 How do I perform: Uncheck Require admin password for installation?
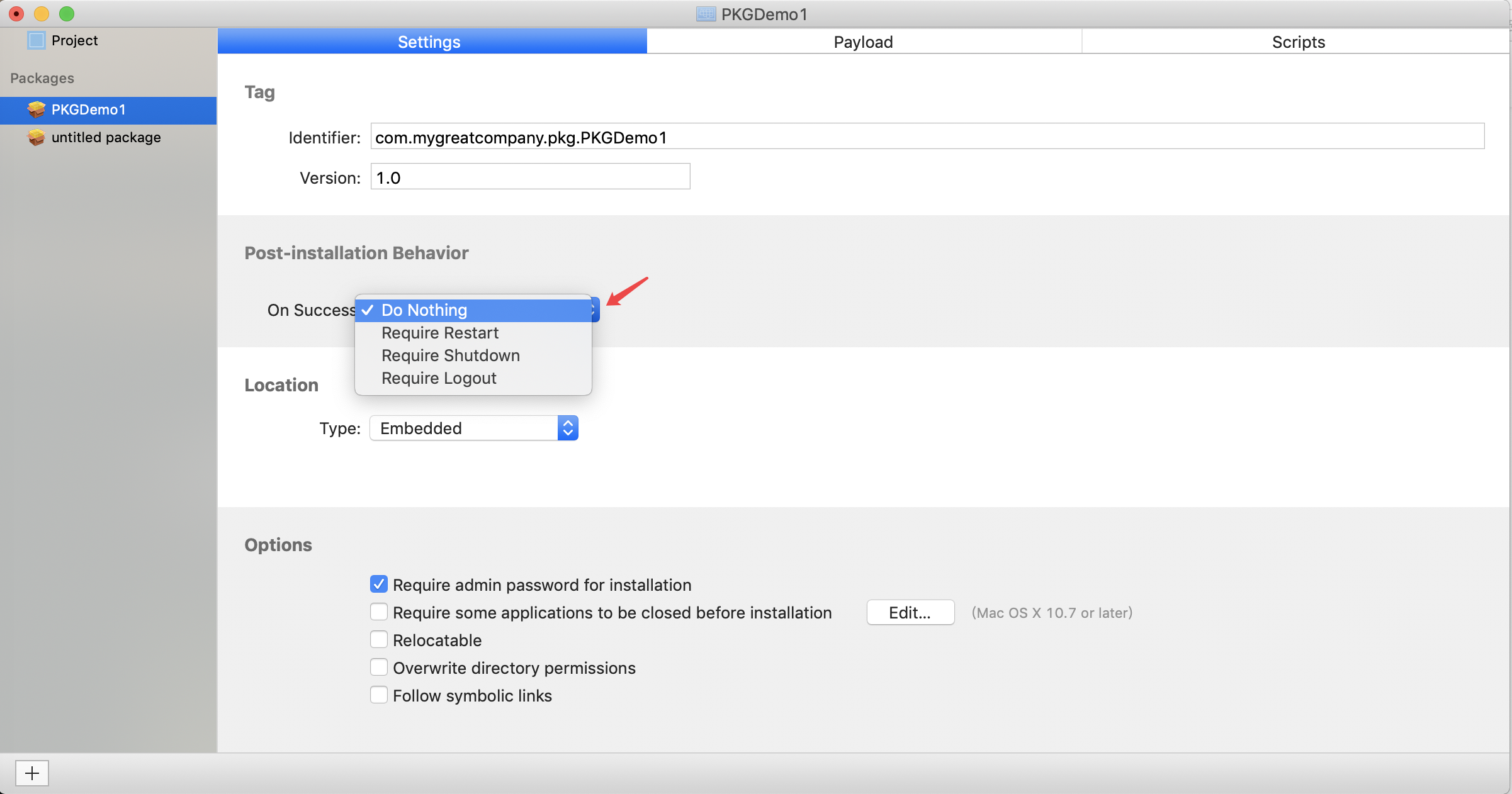[378, 584]
